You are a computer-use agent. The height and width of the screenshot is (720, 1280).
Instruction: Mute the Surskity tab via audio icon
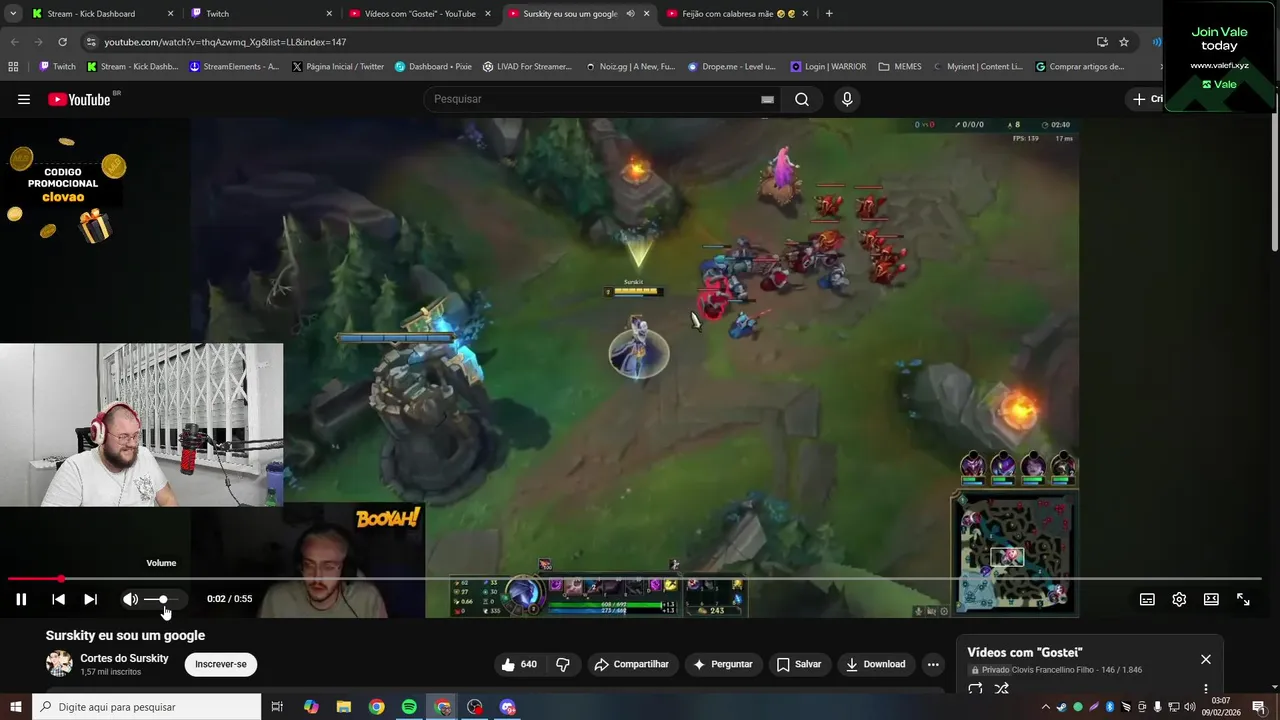pos(630,14)
